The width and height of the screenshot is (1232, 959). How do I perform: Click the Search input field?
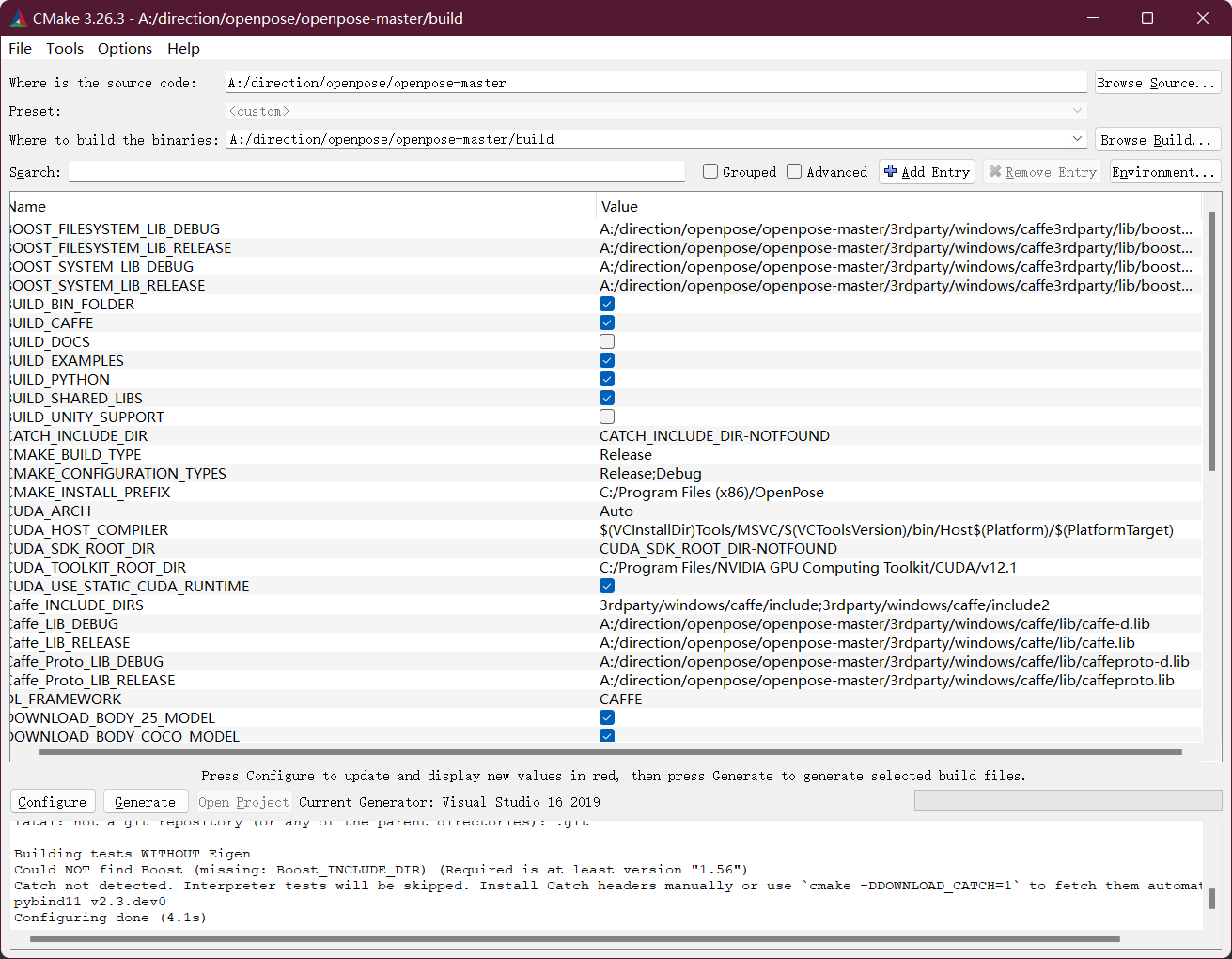[376, 172]
